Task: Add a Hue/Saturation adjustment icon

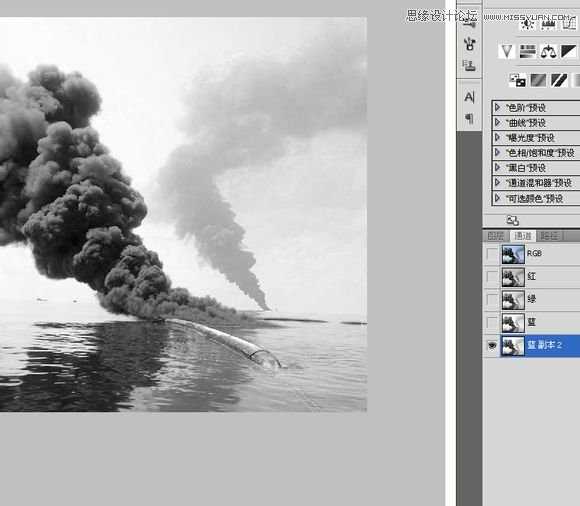Action: coord(527,51)
